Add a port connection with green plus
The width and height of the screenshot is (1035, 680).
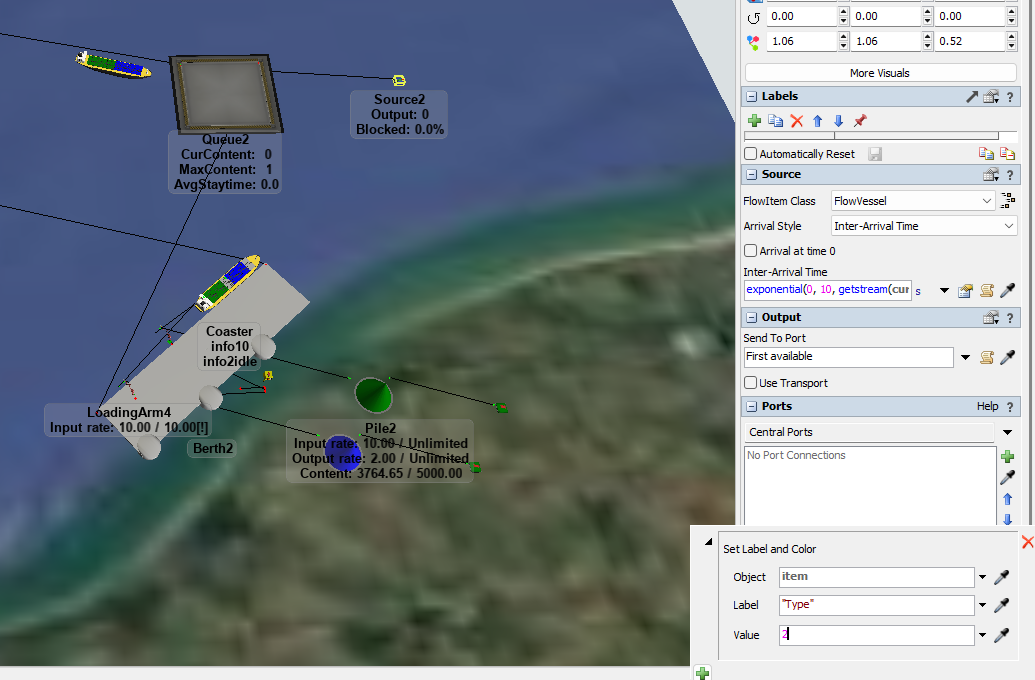(x=1008, y=456)
